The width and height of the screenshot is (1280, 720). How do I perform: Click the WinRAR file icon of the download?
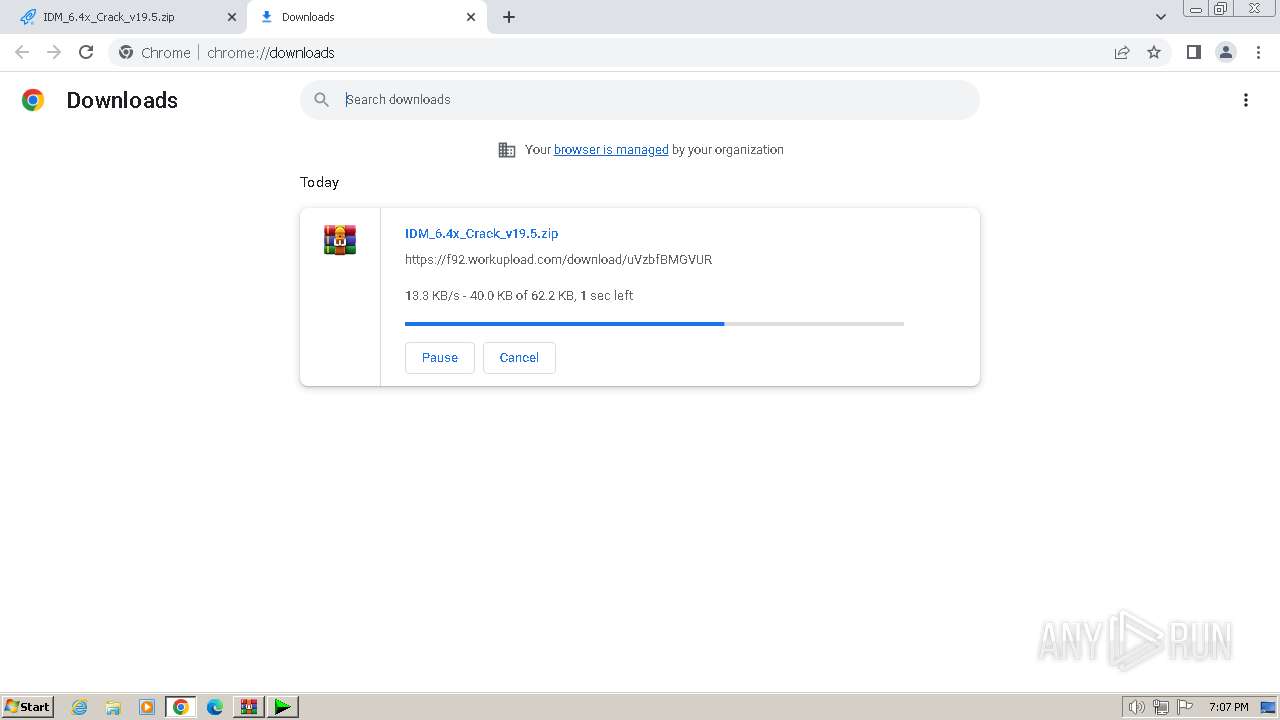point(340,240)
